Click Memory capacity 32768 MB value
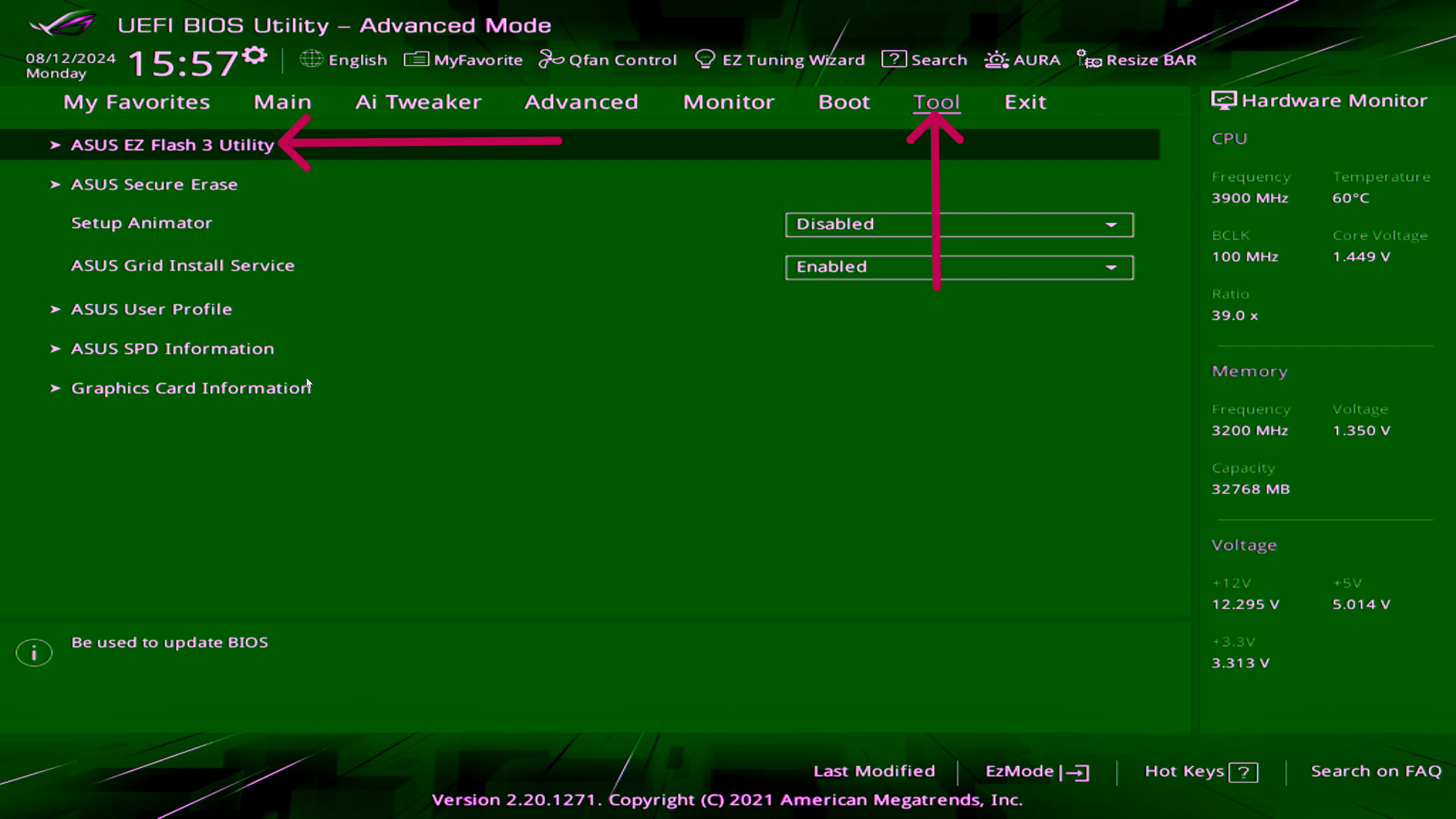Image resolution: width=1456 pixels, height=819 pixels. (x=1250, y=490)
